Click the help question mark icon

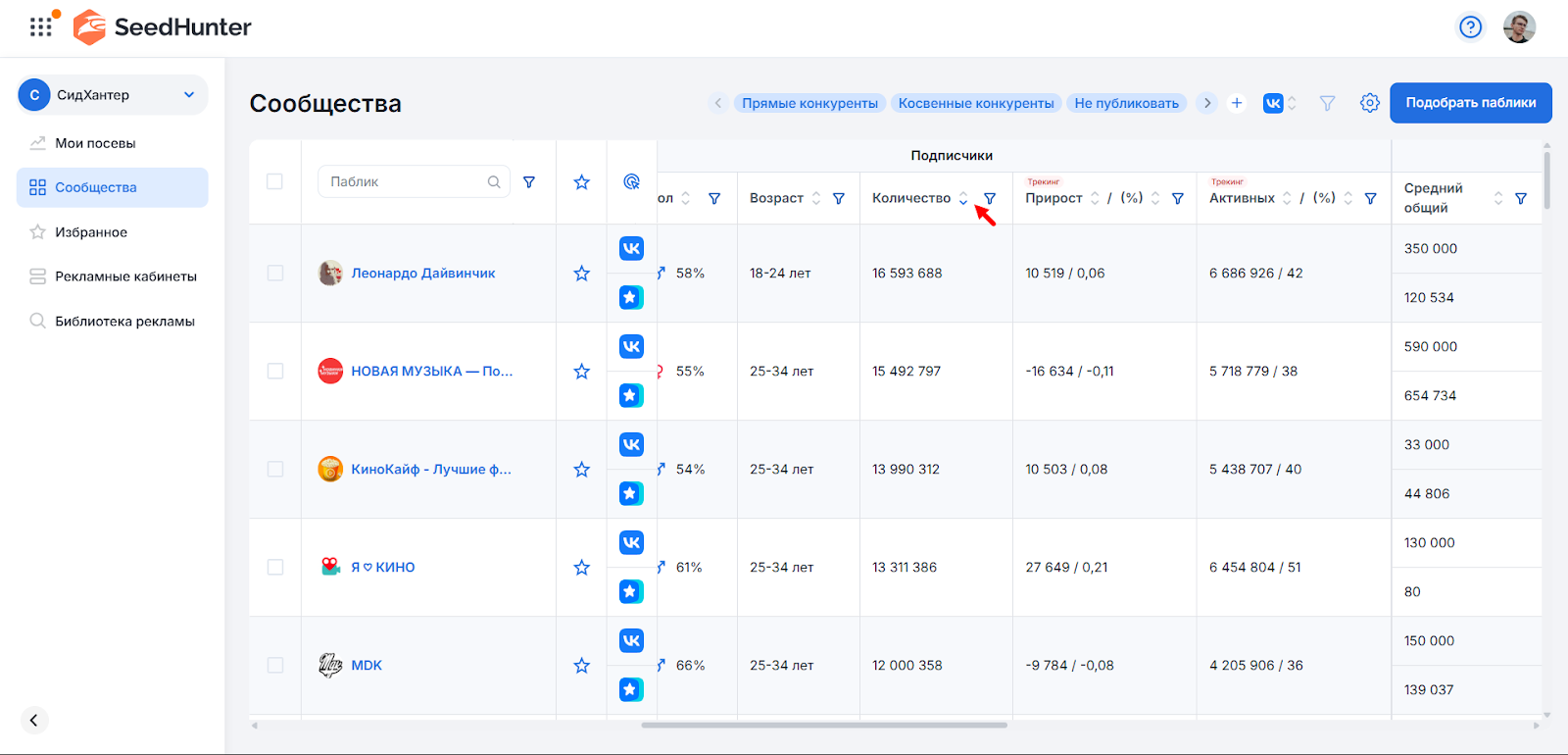[1470, 27]
